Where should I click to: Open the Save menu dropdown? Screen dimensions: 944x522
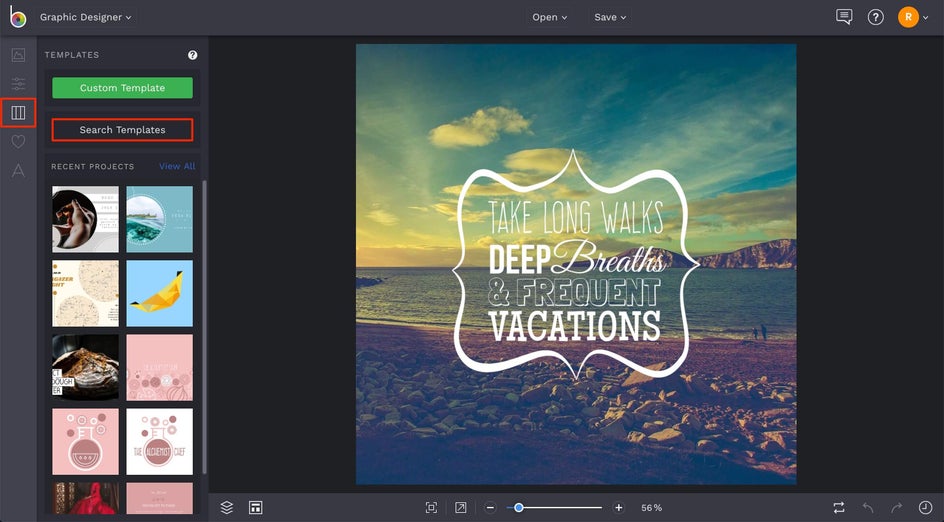click(x=610, y=17)
